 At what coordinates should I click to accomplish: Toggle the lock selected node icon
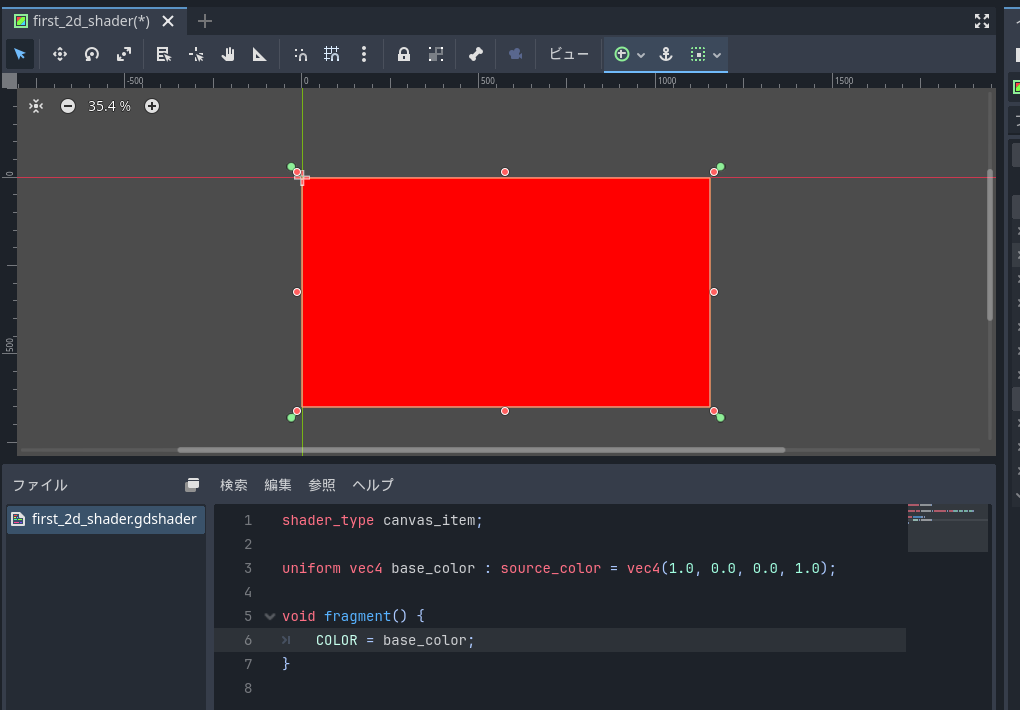point(403,54)
